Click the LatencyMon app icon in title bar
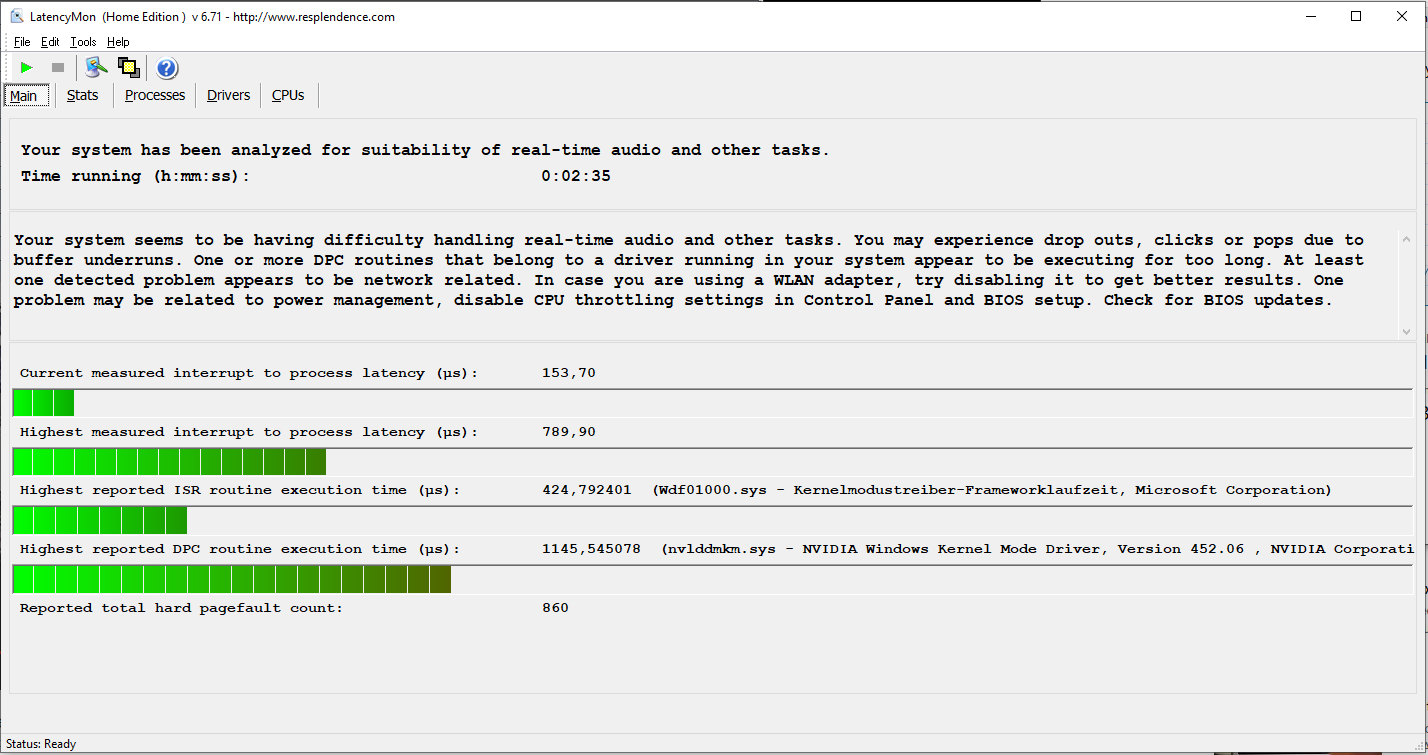The height and width of the screenshot is (755, 1428). pyautogui.click(x=16, y=17)
